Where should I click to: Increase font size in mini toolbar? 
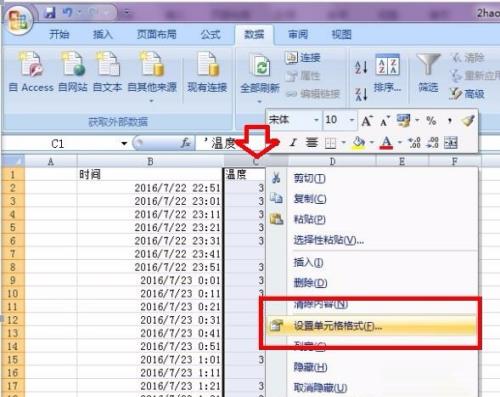367,121
